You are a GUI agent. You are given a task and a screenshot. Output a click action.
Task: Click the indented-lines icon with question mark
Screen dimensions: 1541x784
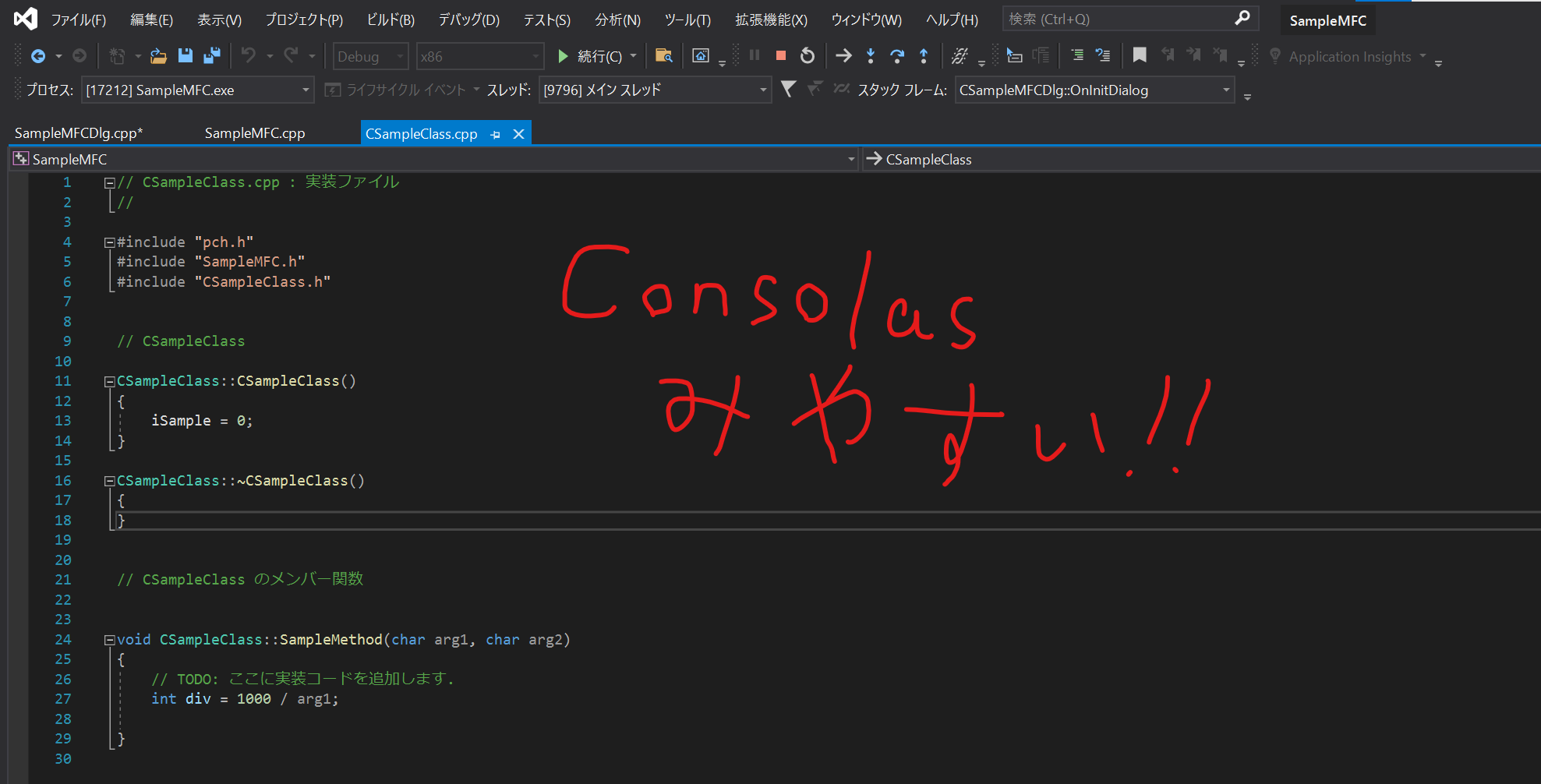(x=1103, y=55)
